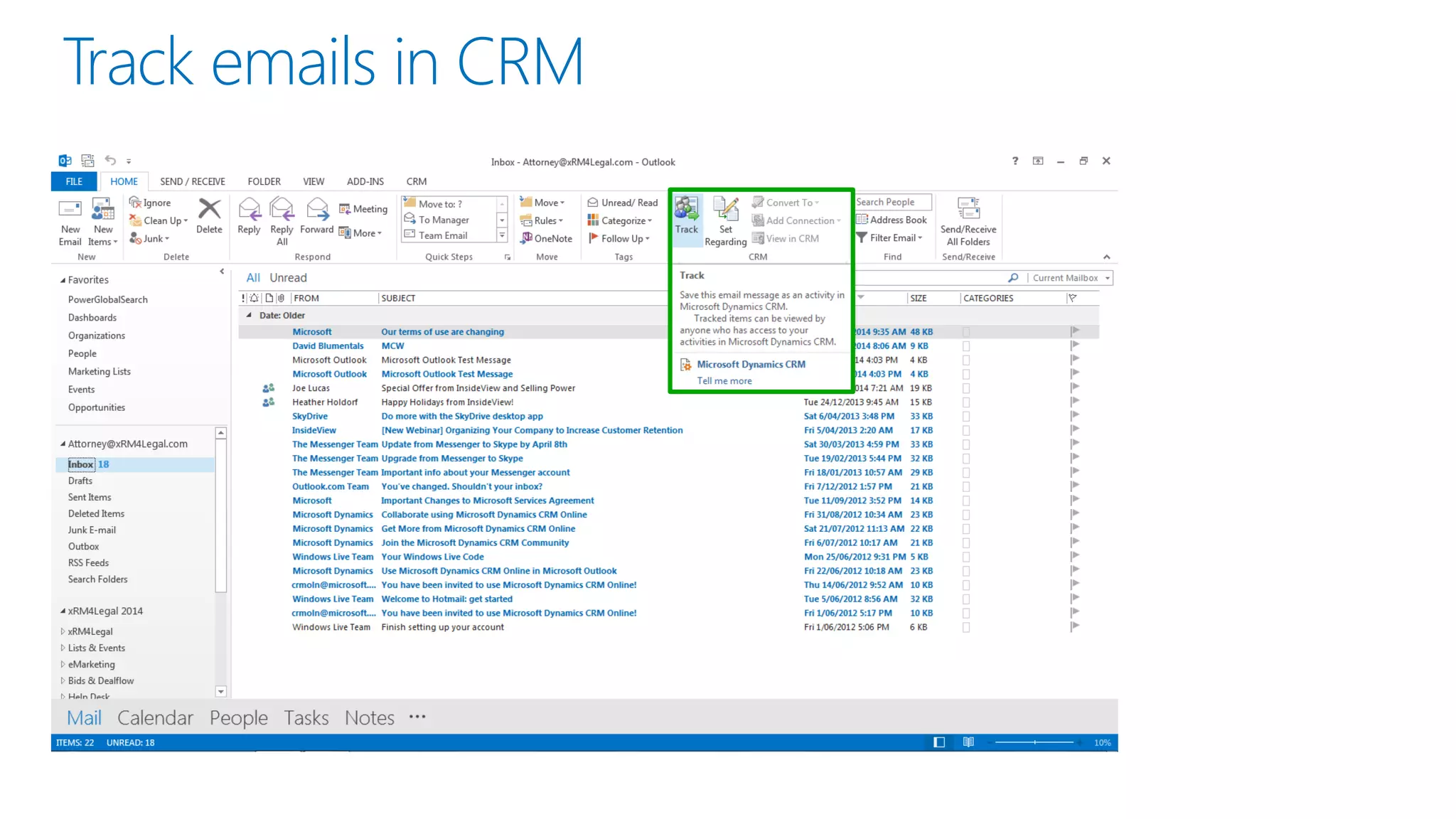Switch to the CRM ribbon tab

[417, 181]
